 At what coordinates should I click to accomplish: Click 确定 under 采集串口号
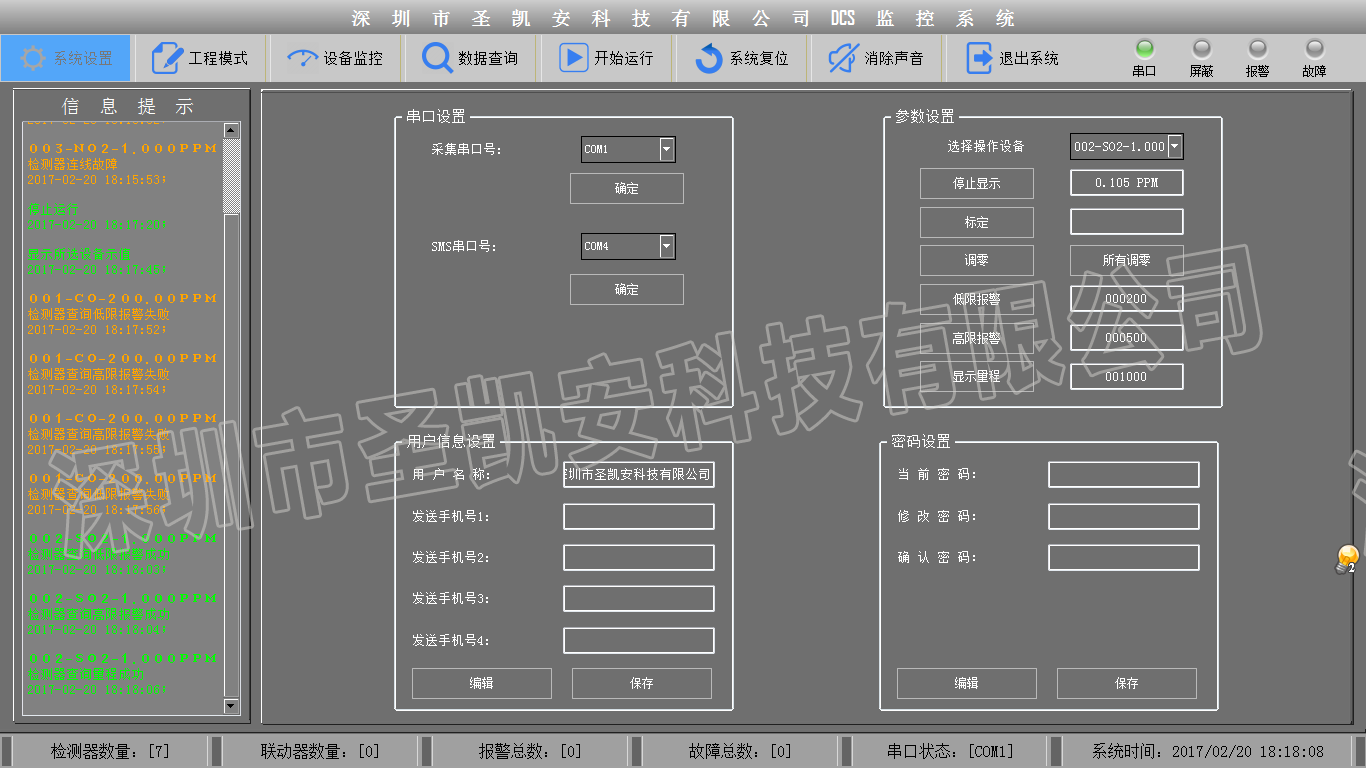[627, 188]
